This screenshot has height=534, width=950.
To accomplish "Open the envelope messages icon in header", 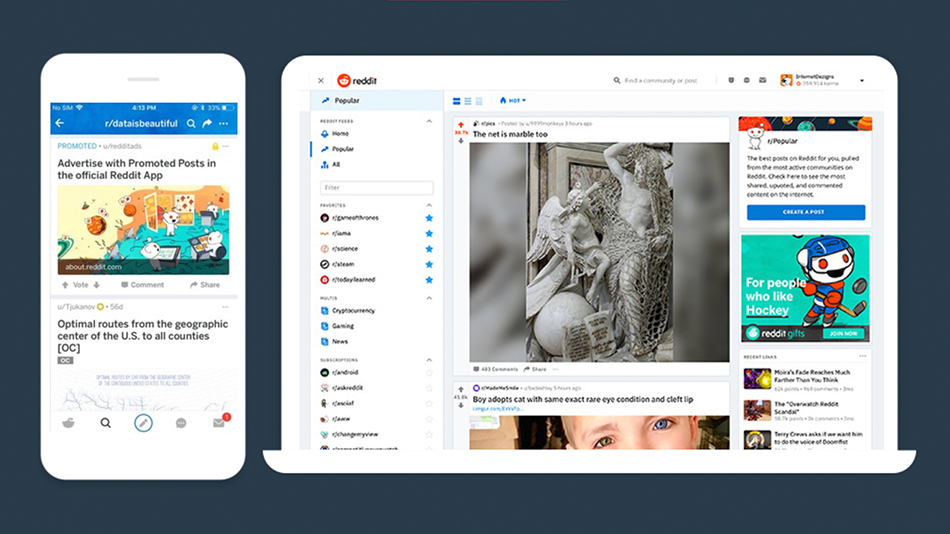I will point(763,80).
